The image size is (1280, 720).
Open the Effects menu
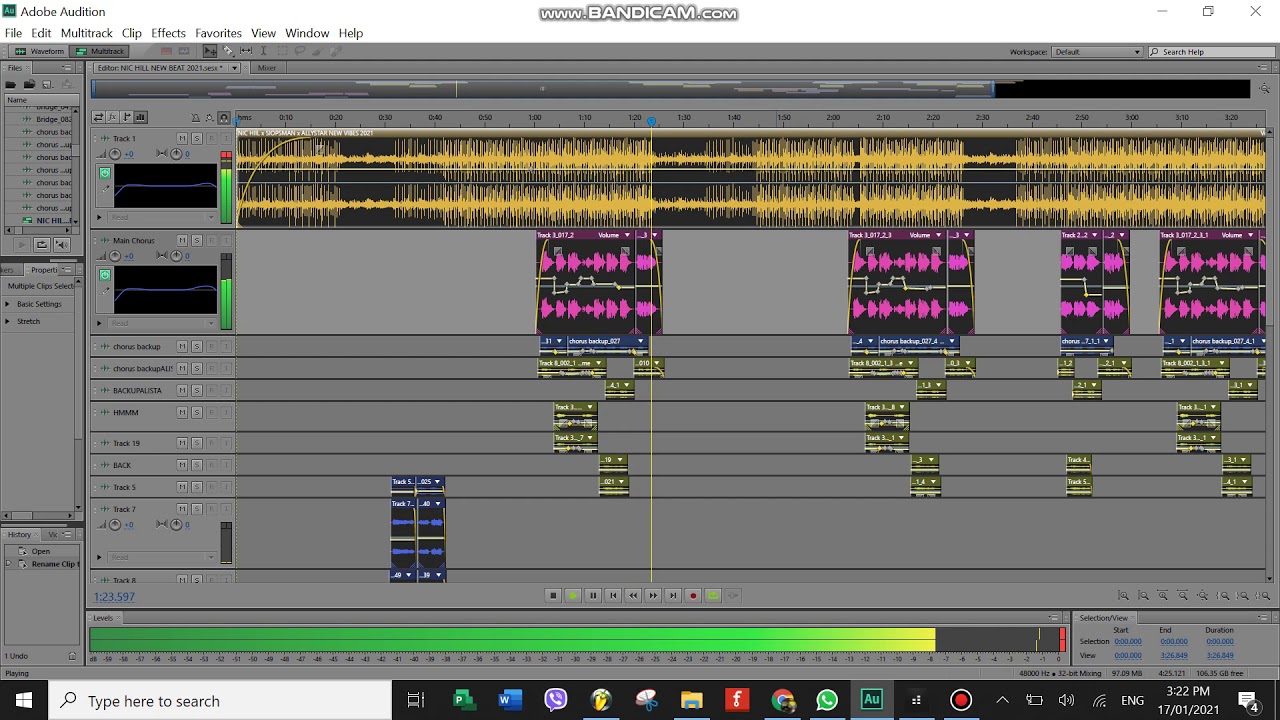[x=168, y=33]
